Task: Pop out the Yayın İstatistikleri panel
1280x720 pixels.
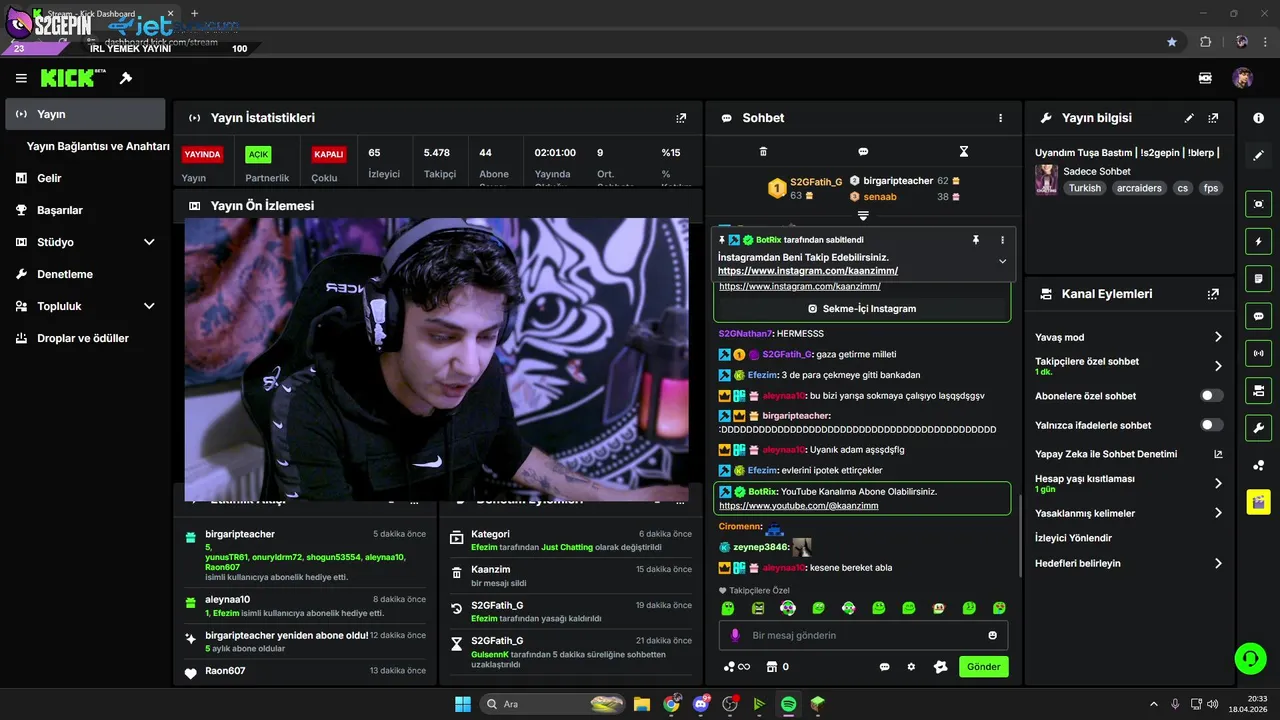Action: coord(681,118)
